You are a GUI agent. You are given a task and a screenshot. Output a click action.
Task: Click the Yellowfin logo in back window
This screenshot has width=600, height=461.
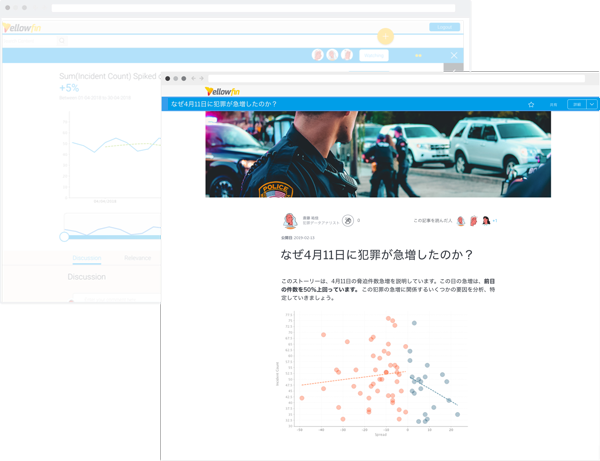tap(22, 28)
